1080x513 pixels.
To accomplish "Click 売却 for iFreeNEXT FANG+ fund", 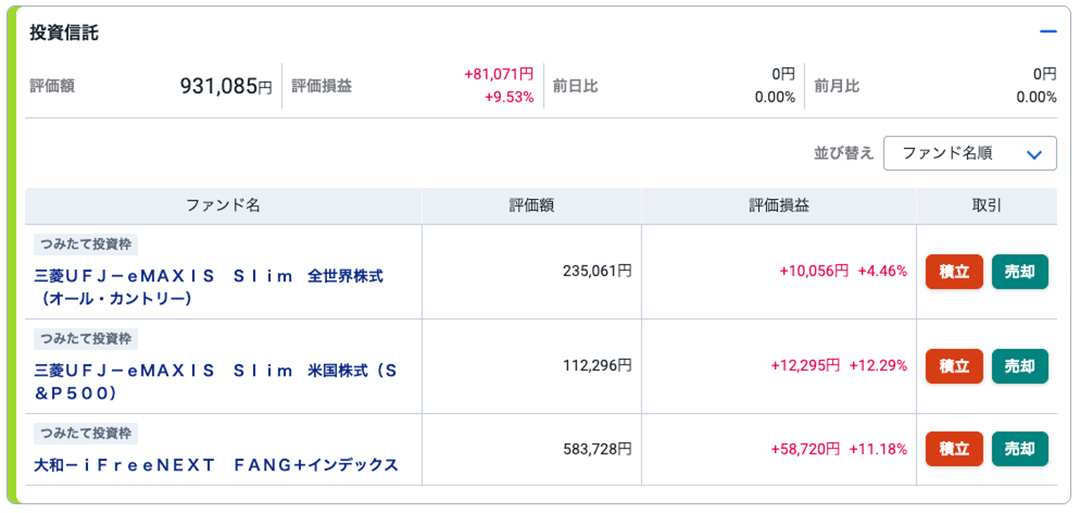I will click(x=1019, y=449).
